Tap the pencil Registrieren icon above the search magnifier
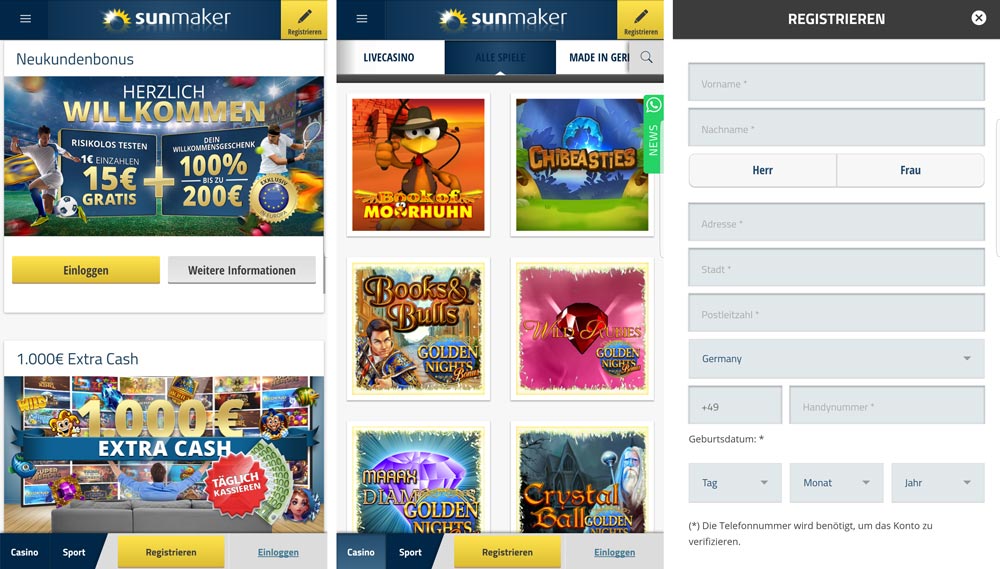Image resolution: width=1000 pixels, height=569 pixels. pos(640,20)
